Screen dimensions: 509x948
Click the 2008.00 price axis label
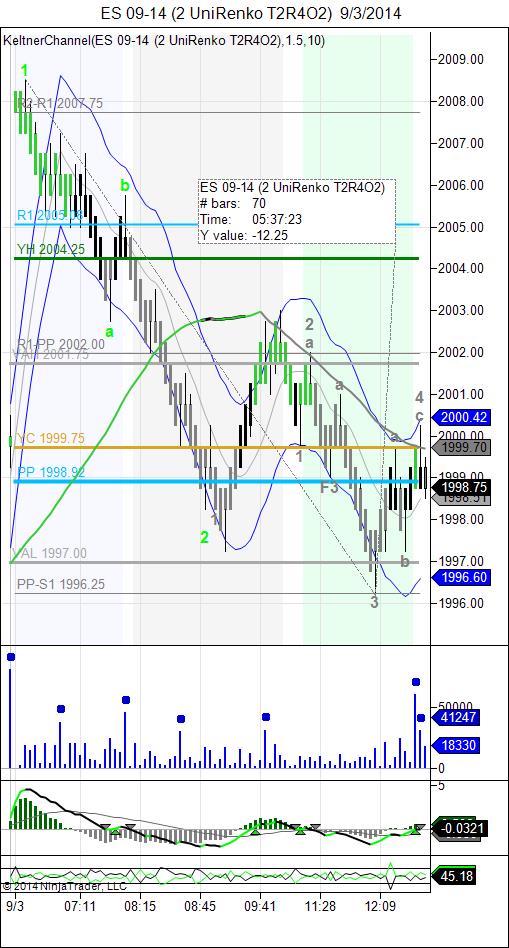[x=459, y=102]
